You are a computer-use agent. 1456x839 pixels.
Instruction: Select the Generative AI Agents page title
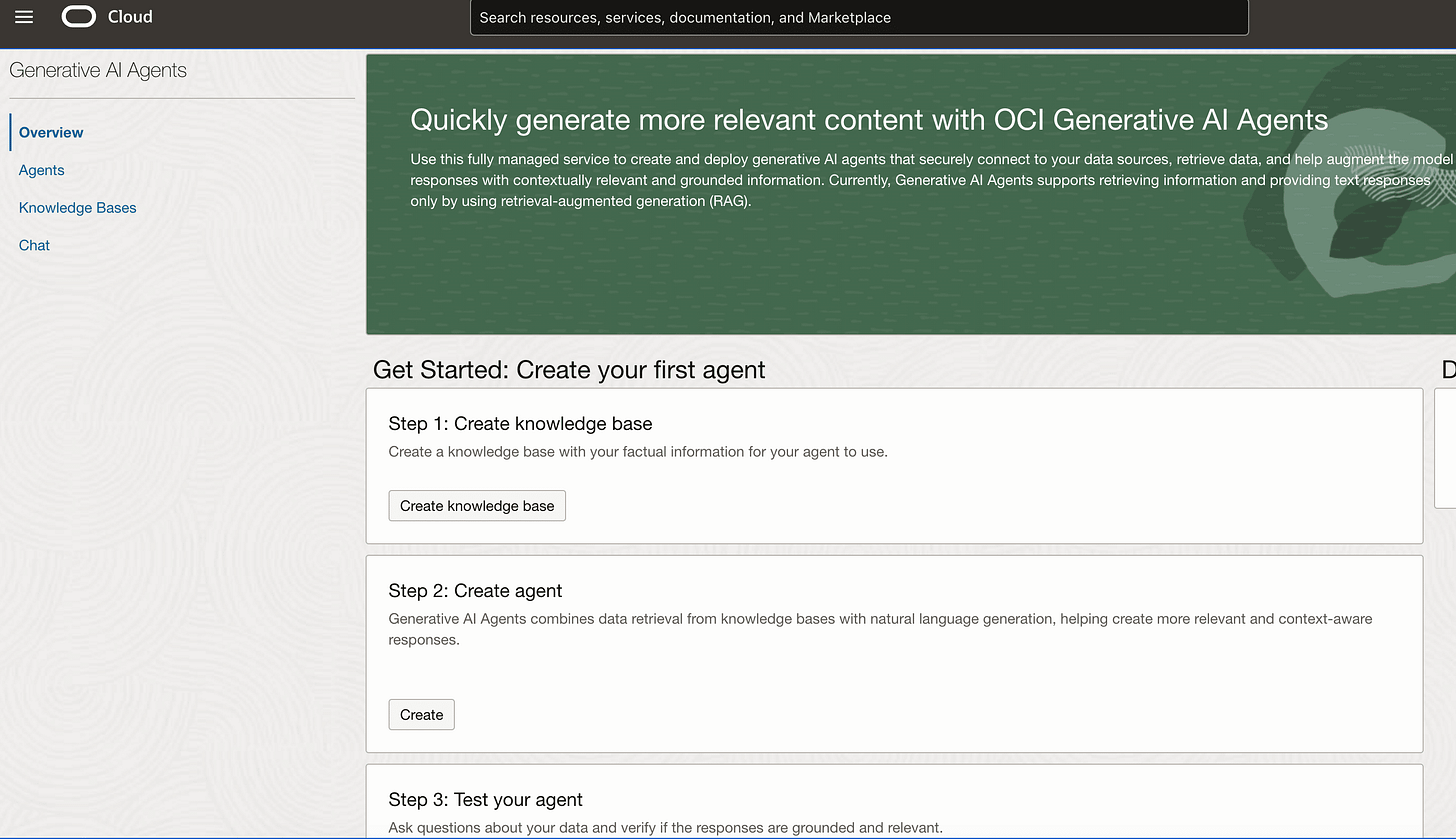pyautogui.click(x=97, y=70)
